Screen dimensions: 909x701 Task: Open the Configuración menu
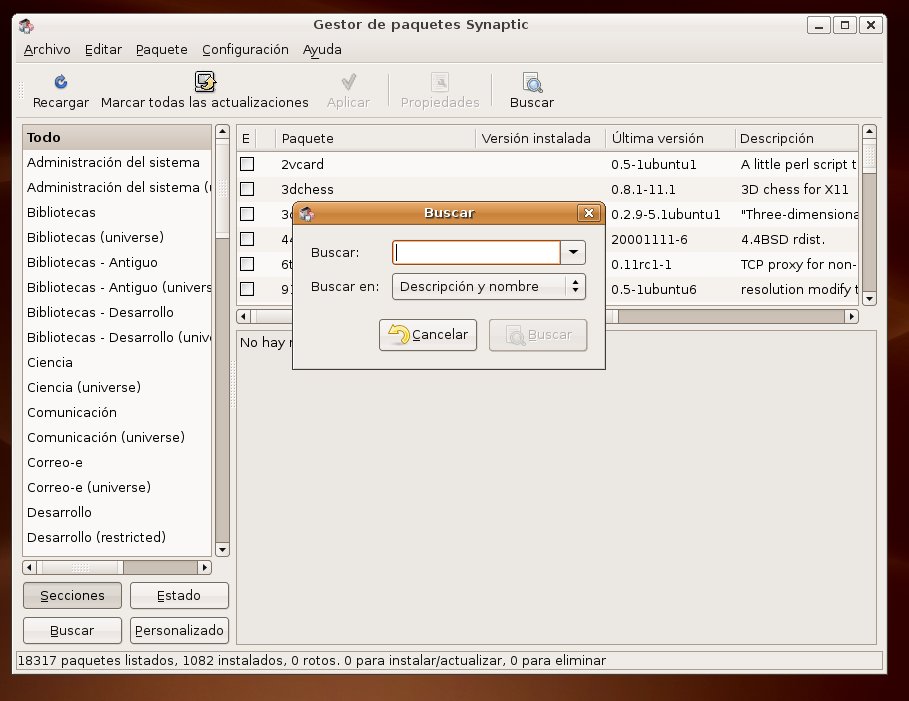pos(245,50)
